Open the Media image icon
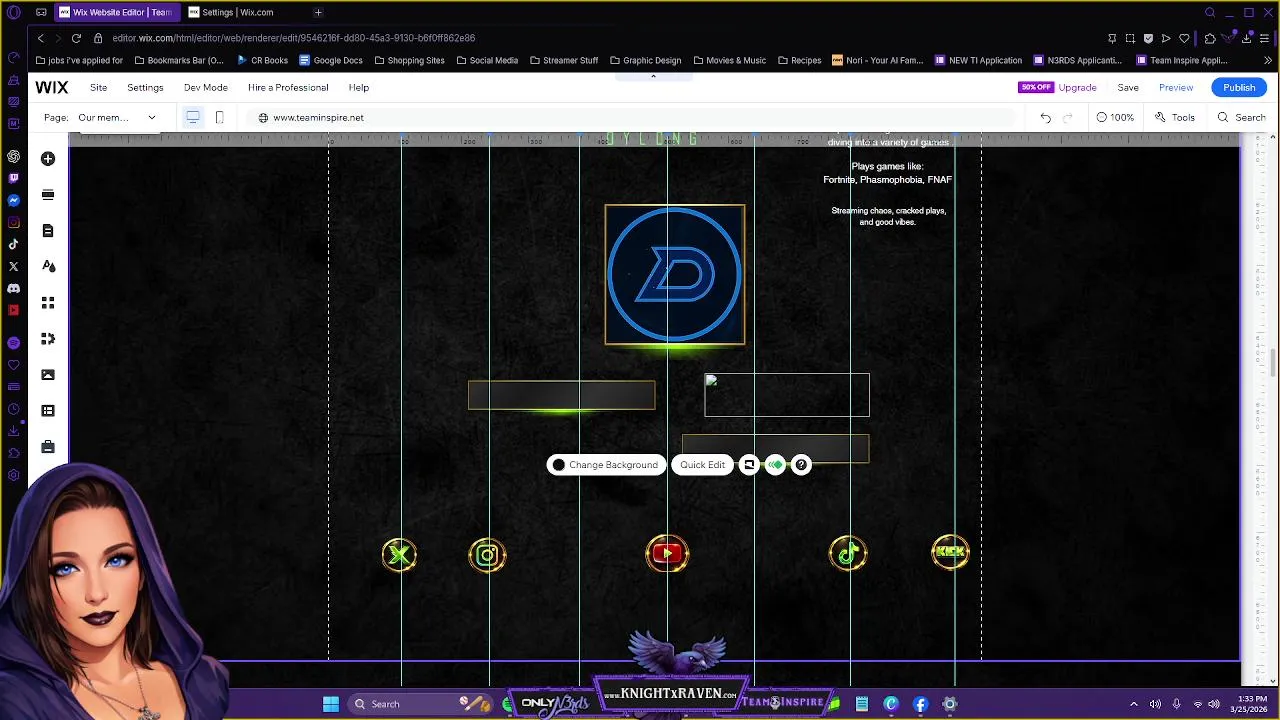Screen dimensions: 1280x720 pyautogui.click(x=48, y=375)
